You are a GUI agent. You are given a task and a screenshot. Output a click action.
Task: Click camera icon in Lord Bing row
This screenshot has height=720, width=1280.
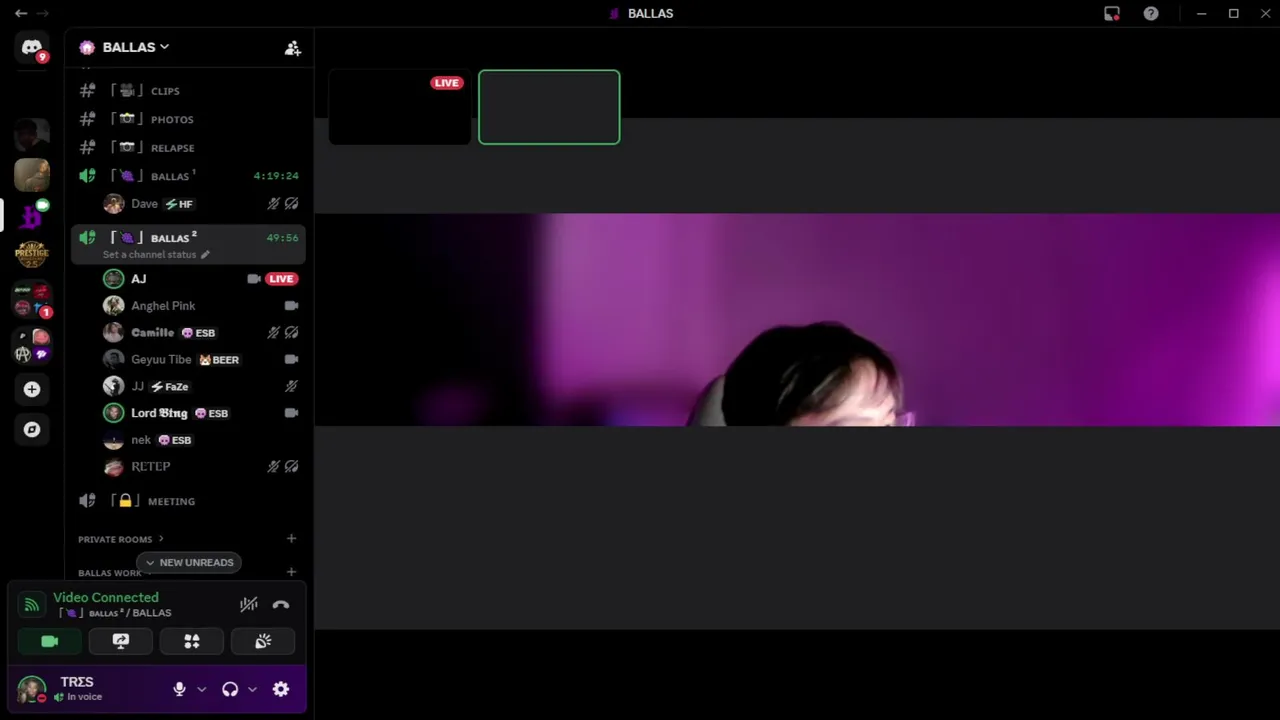[x=291, y=413]
